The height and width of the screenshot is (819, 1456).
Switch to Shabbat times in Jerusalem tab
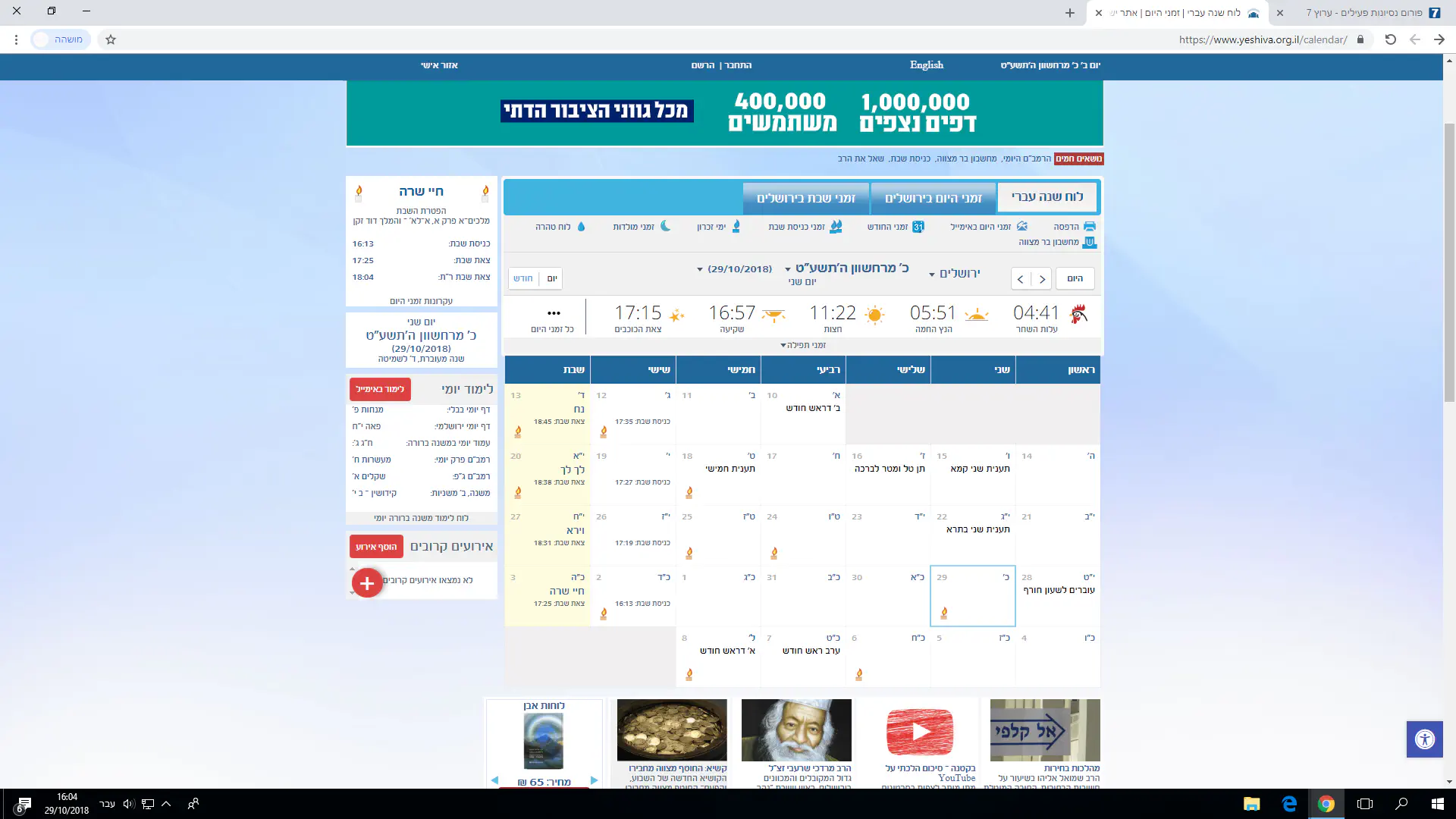(x=805, y=199)
